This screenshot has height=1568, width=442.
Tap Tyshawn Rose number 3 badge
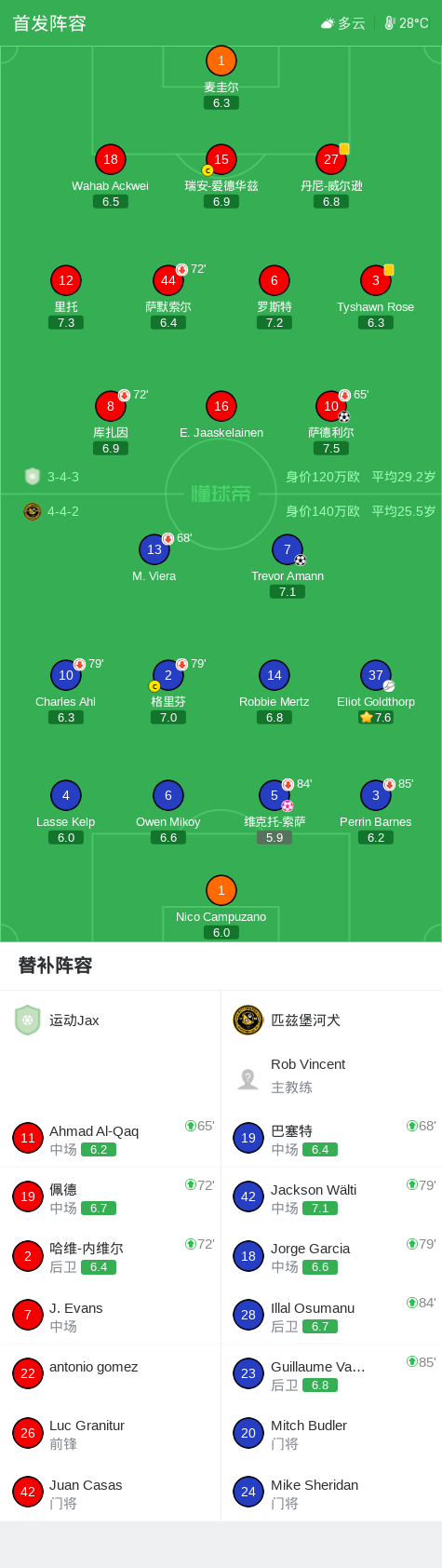coord(375,280)
